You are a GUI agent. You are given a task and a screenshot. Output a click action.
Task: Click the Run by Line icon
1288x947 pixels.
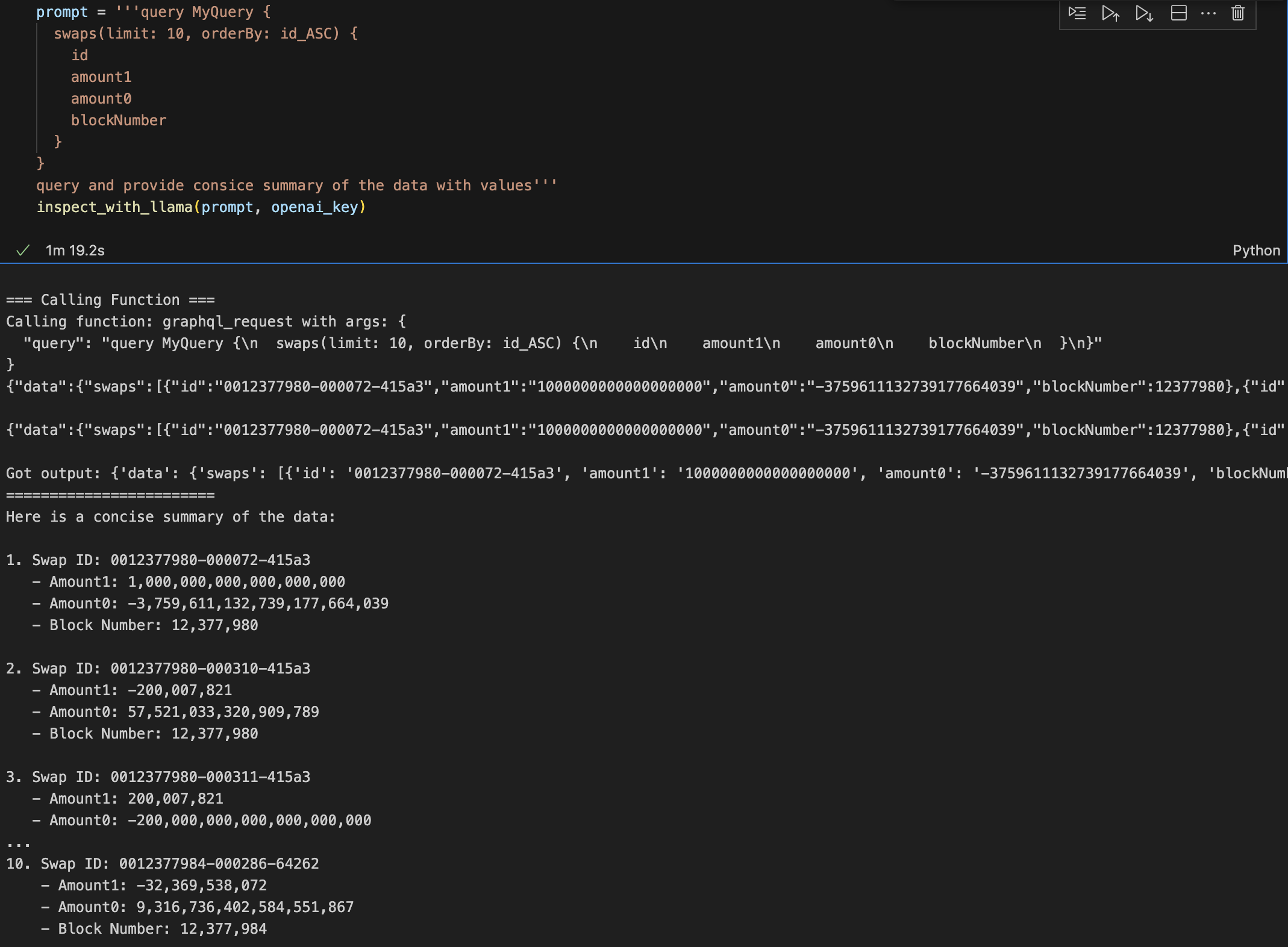(1077, 13)
